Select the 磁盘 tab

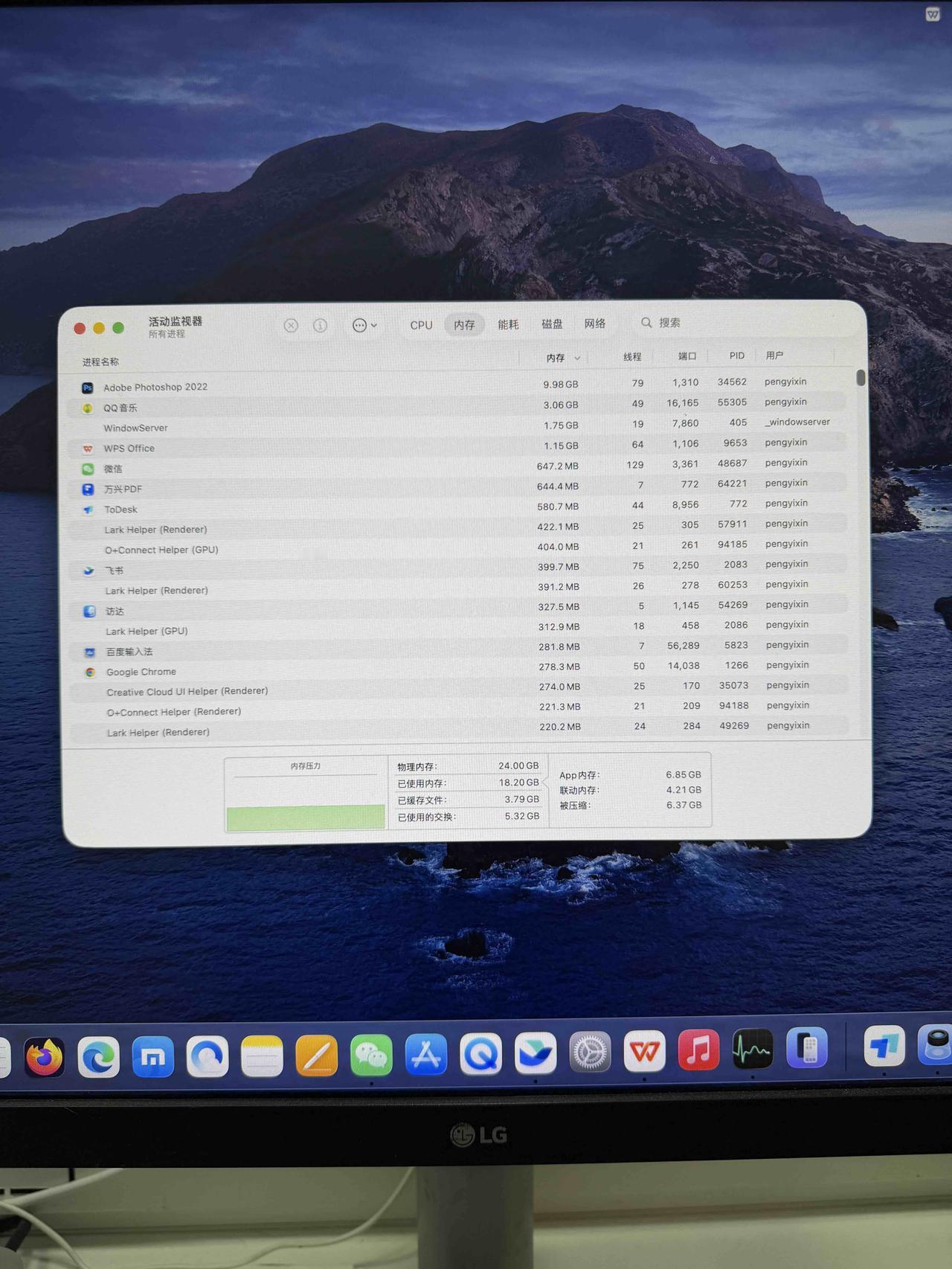click(552, 324)
